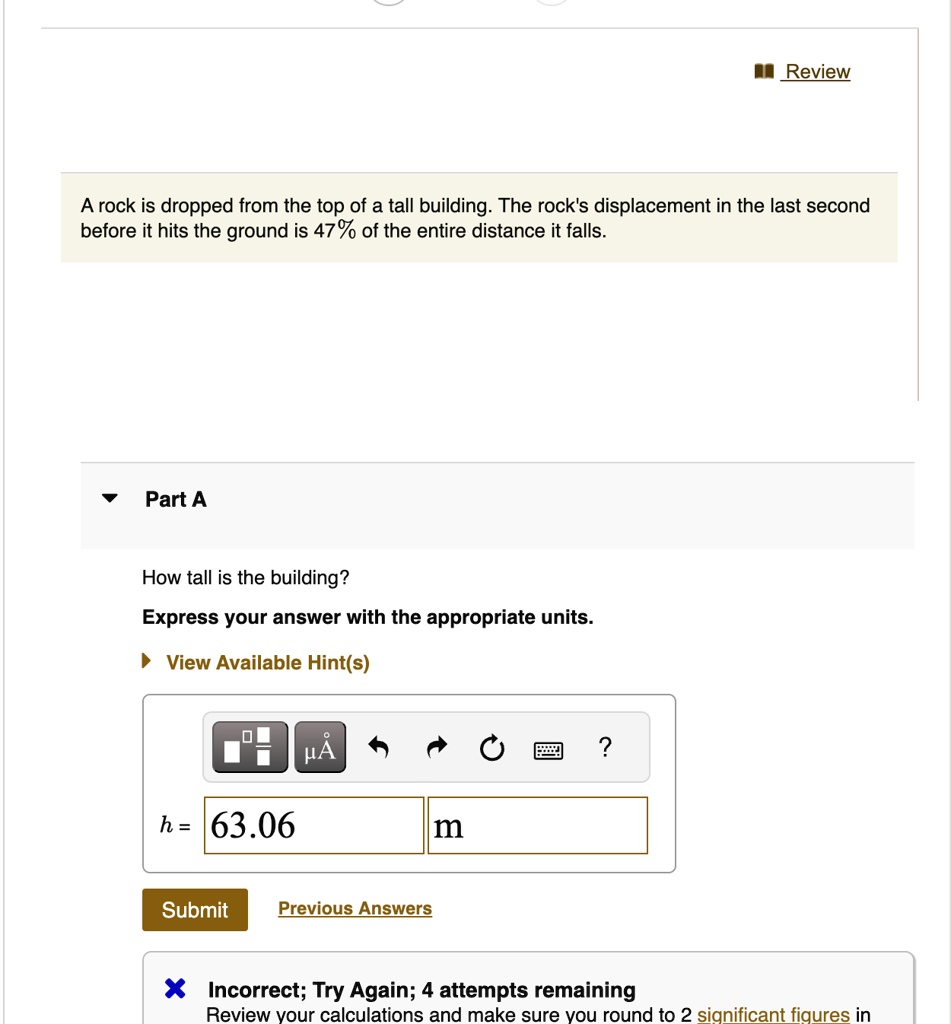
Task: Follow the significant figures link
Action: (773, 1014)
